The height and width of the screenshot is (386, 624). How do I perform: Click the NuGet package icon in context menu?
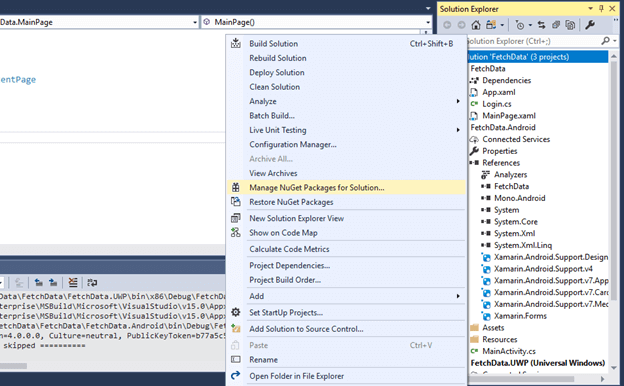coord(236,187)
